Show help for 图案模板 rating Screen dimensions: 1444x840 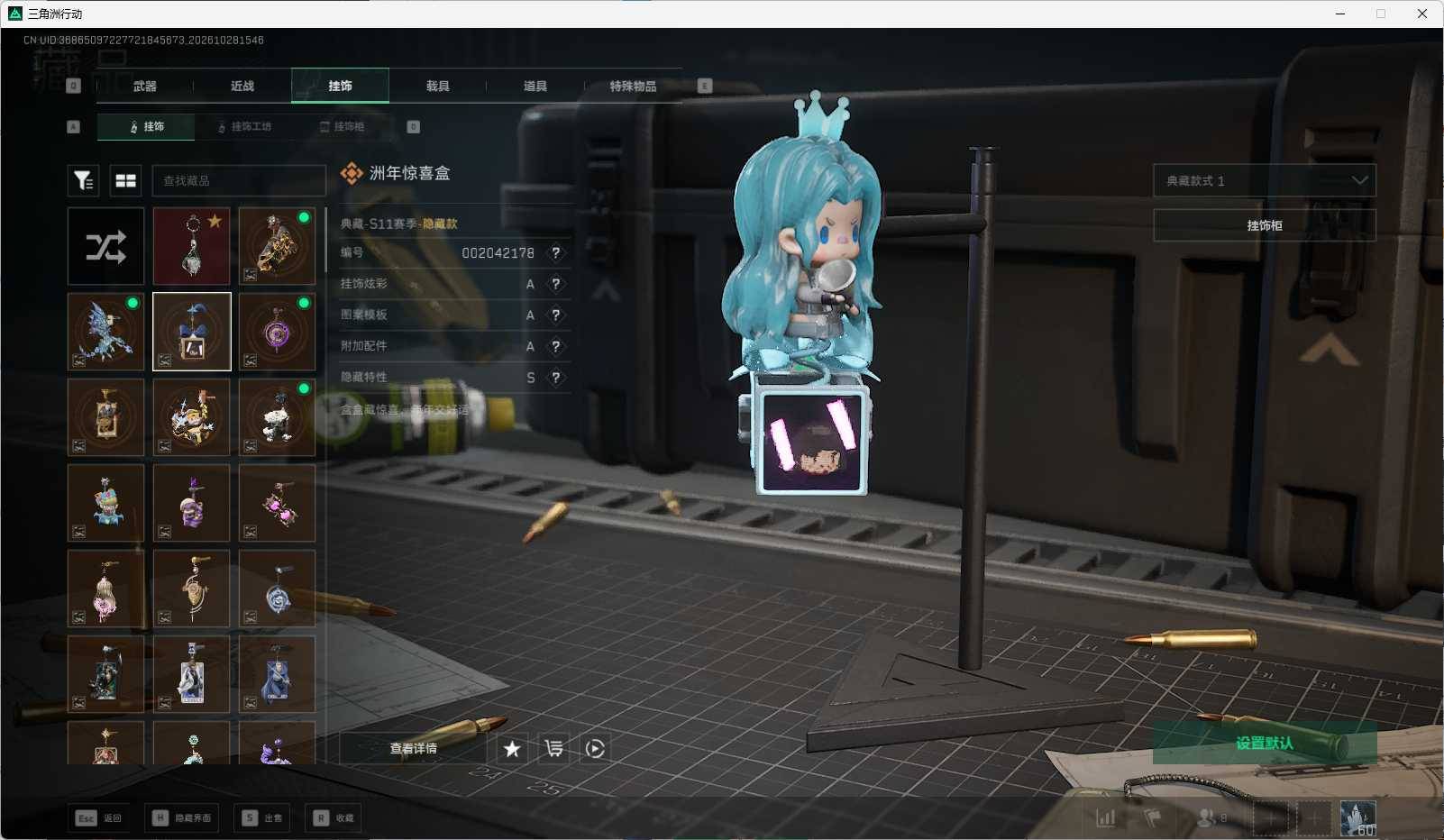[556, 315]
